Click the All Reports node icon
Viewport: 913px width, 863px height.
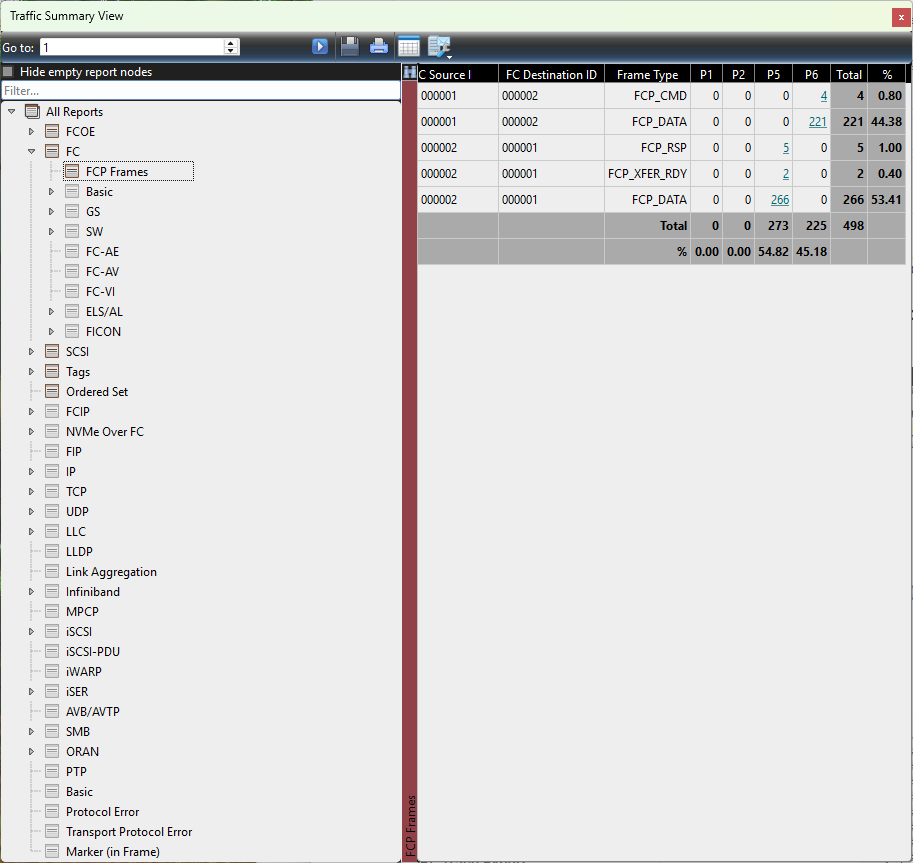click(x=33, y=112)
